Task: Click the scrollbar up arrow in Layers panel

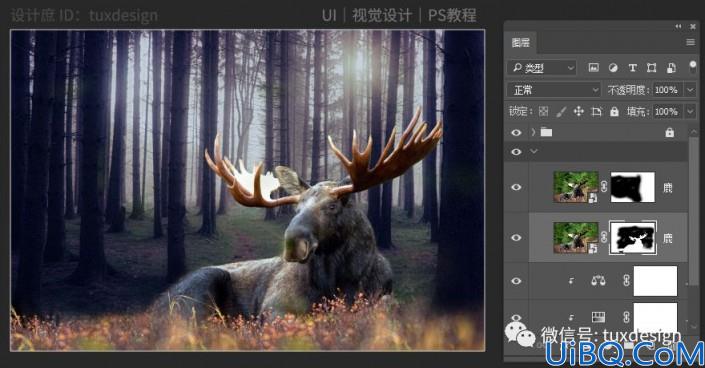Action: coord(694,132)
